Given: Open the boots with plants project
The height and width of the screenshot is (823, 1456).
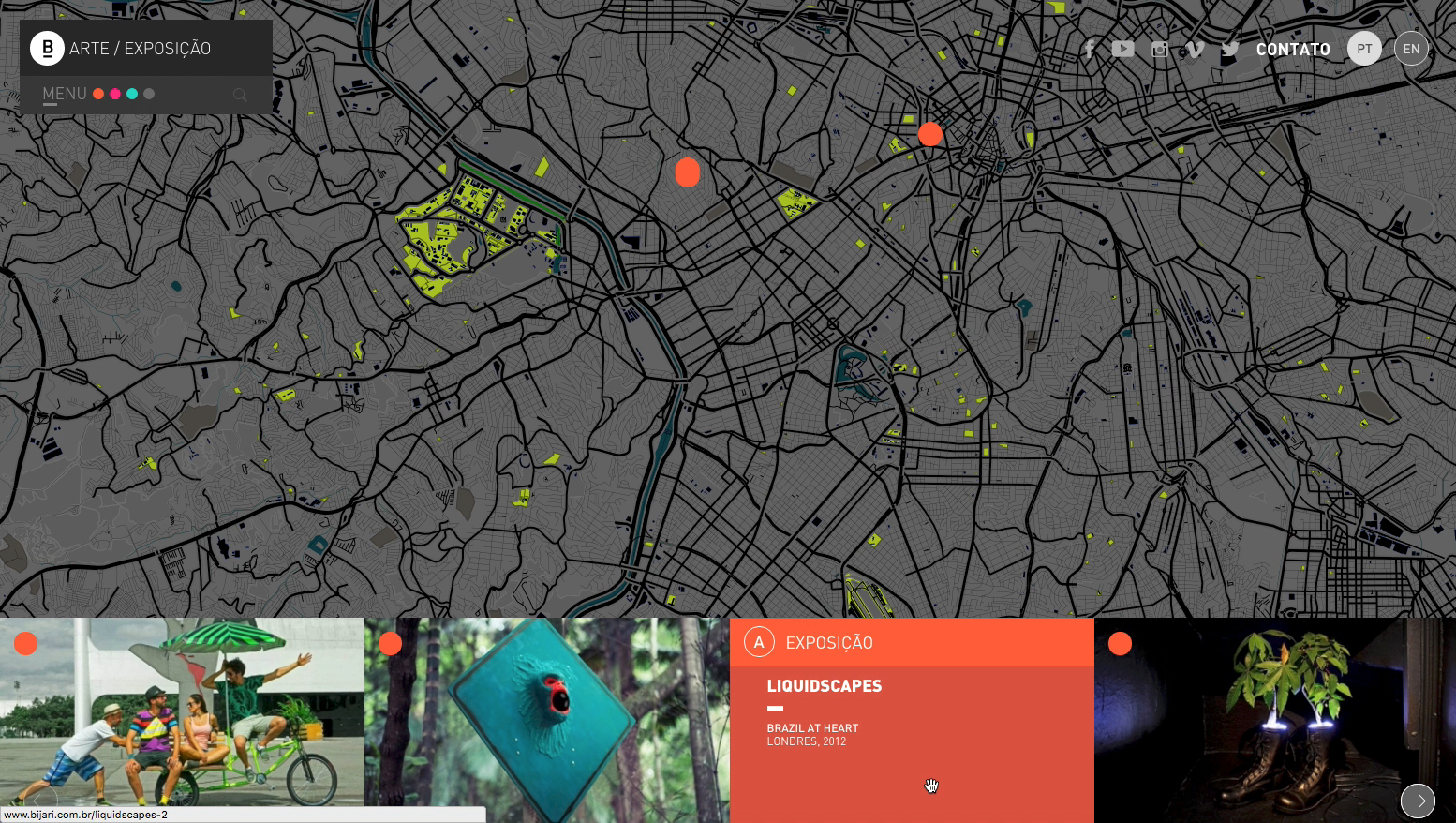Looking at the screenshot, I should (1275, 720).
